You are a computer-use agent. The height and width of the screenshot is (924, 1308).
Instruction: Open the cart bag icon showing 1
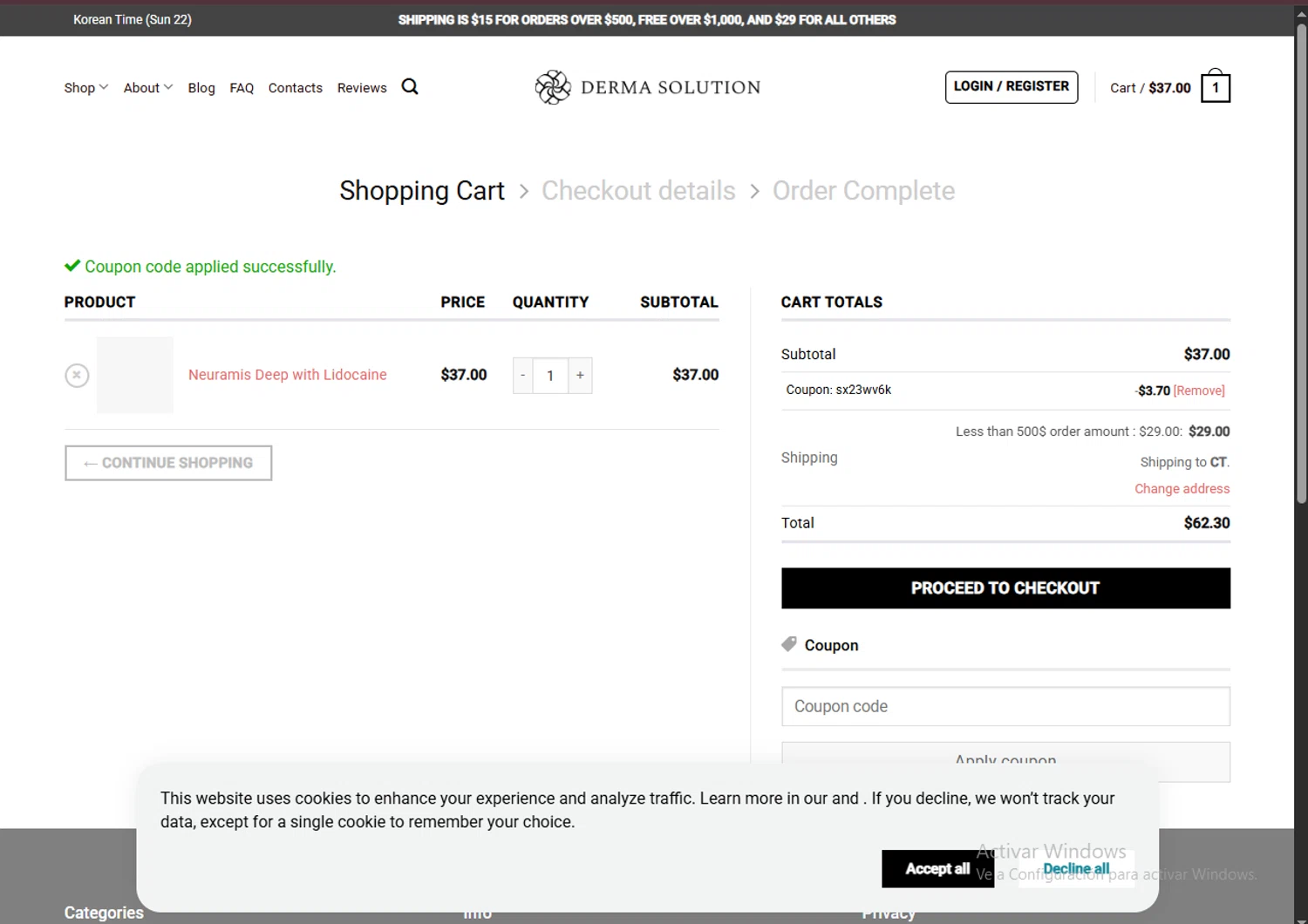click(x=1216, y=86)
